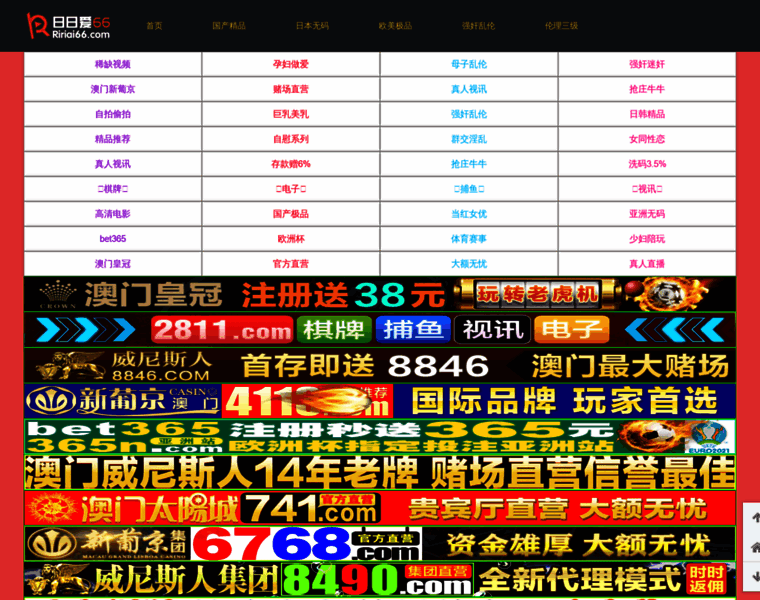Open the 首页 navigation item

pyautogui.click(x=154, y=26)
